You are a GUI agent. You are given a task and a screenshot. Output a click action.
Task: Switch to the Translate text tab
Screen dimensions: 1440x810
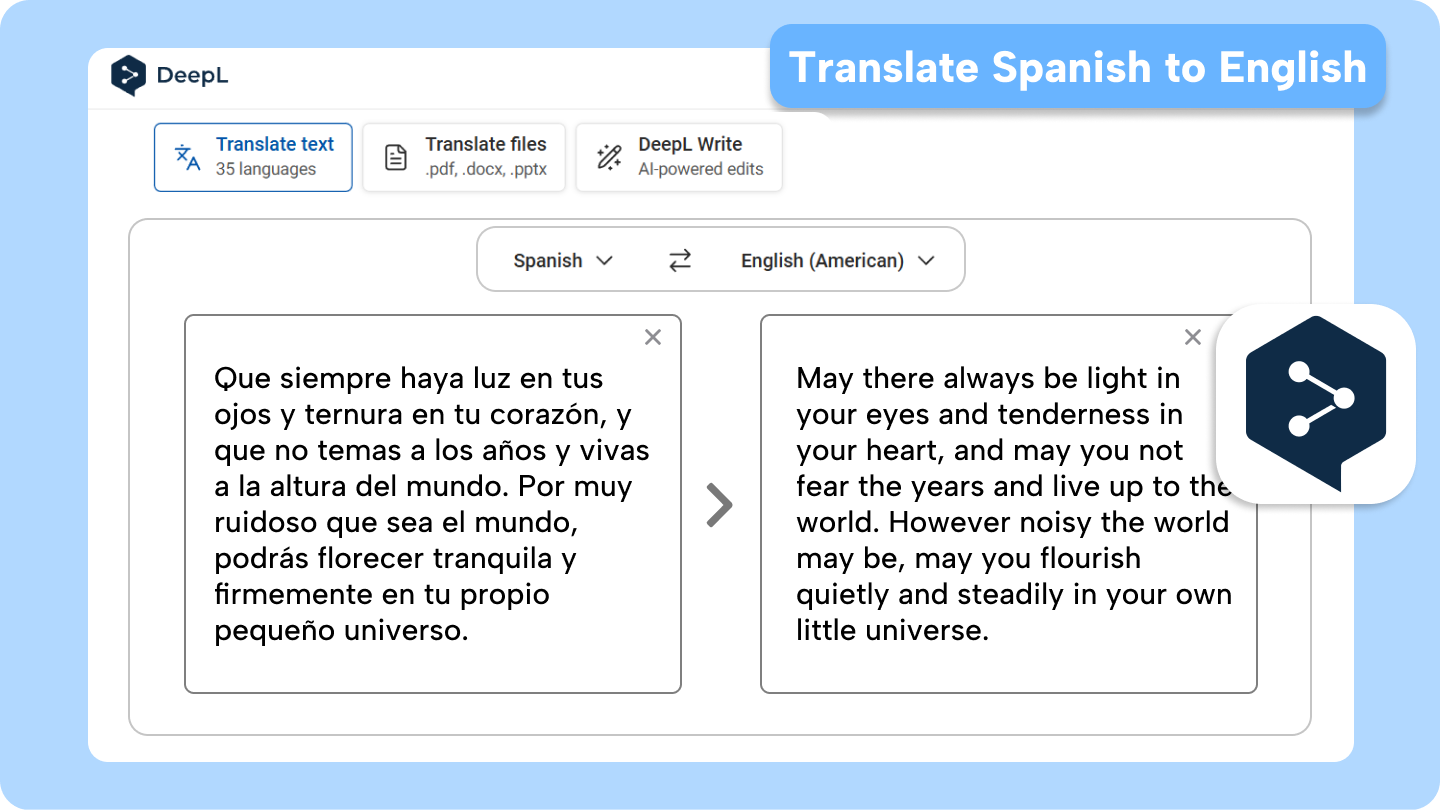click(253, 156)
